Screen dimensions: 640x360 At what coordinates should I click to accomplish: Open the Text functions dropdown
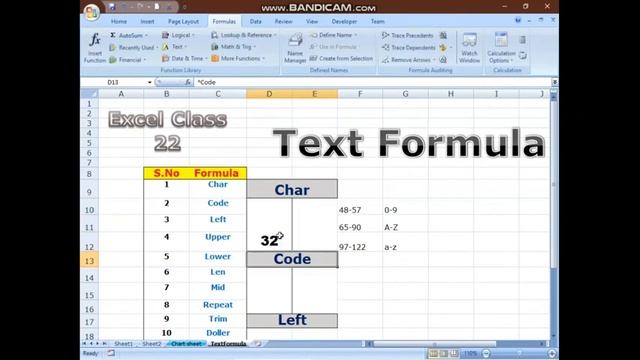(x=174, y=47)
